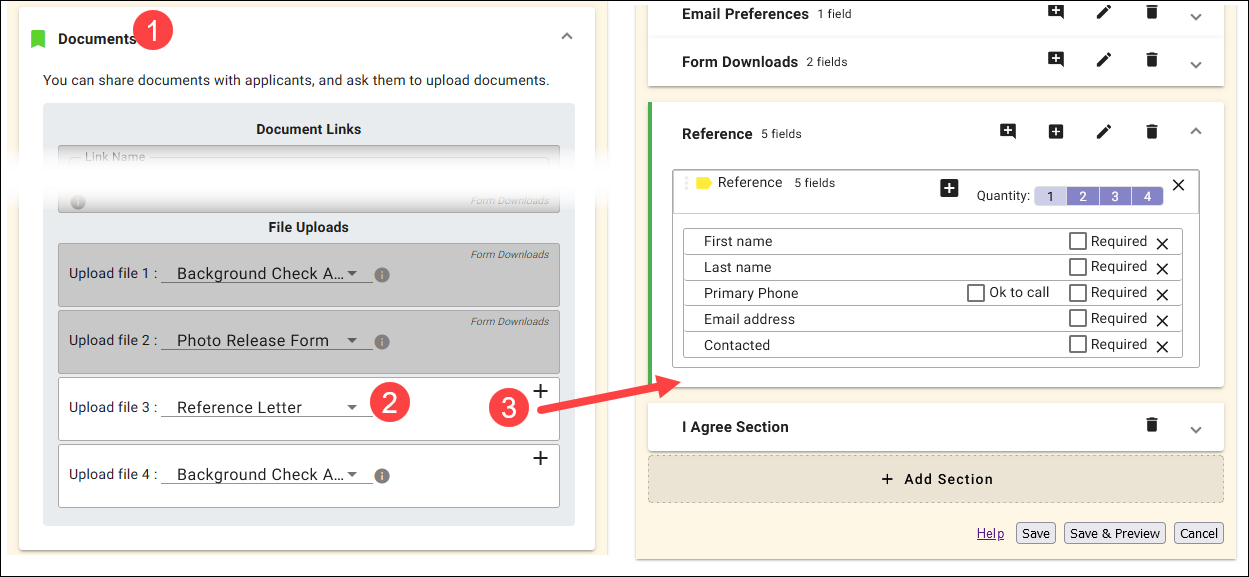Click the yellow Reference tag icon
The image size is (1249, 577).
[x=703, y=183]
